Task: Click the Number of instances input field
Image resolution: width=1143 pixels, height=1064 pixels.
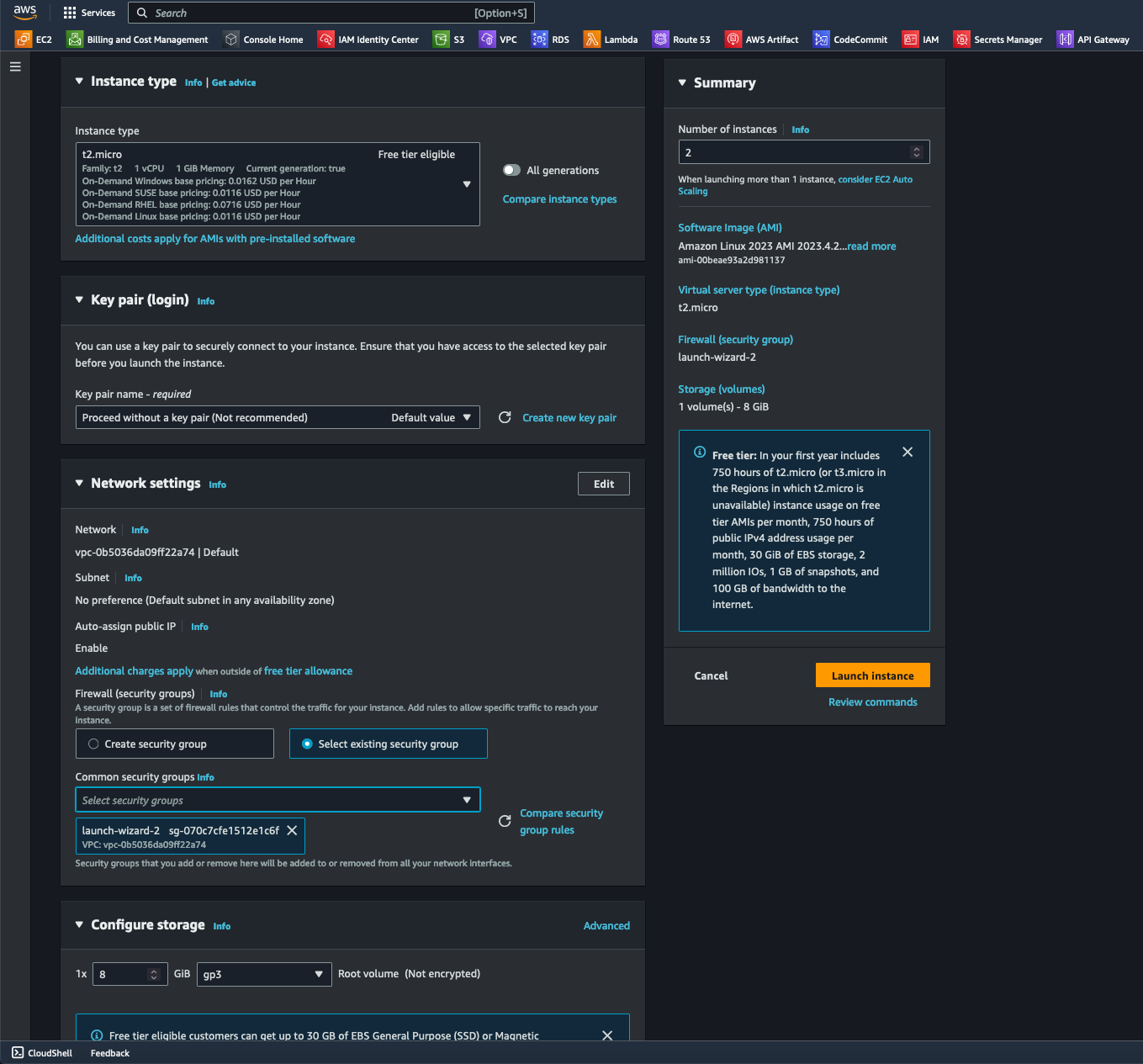Action: [x=804, y=152]
